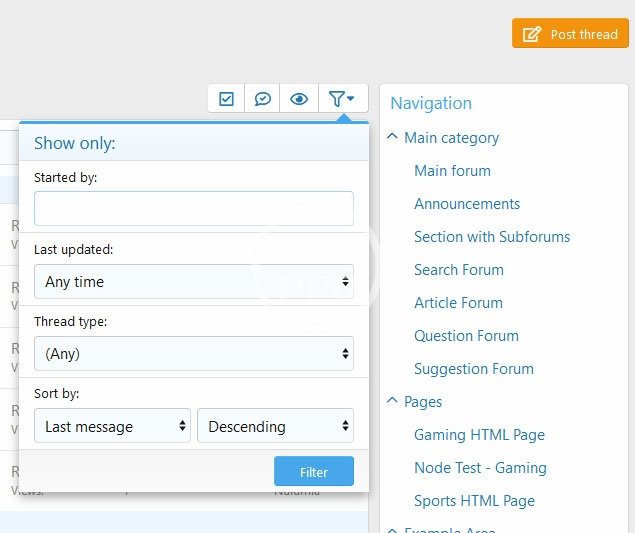
Task: Open Gaming HTML Page
Action: [479, 435]
